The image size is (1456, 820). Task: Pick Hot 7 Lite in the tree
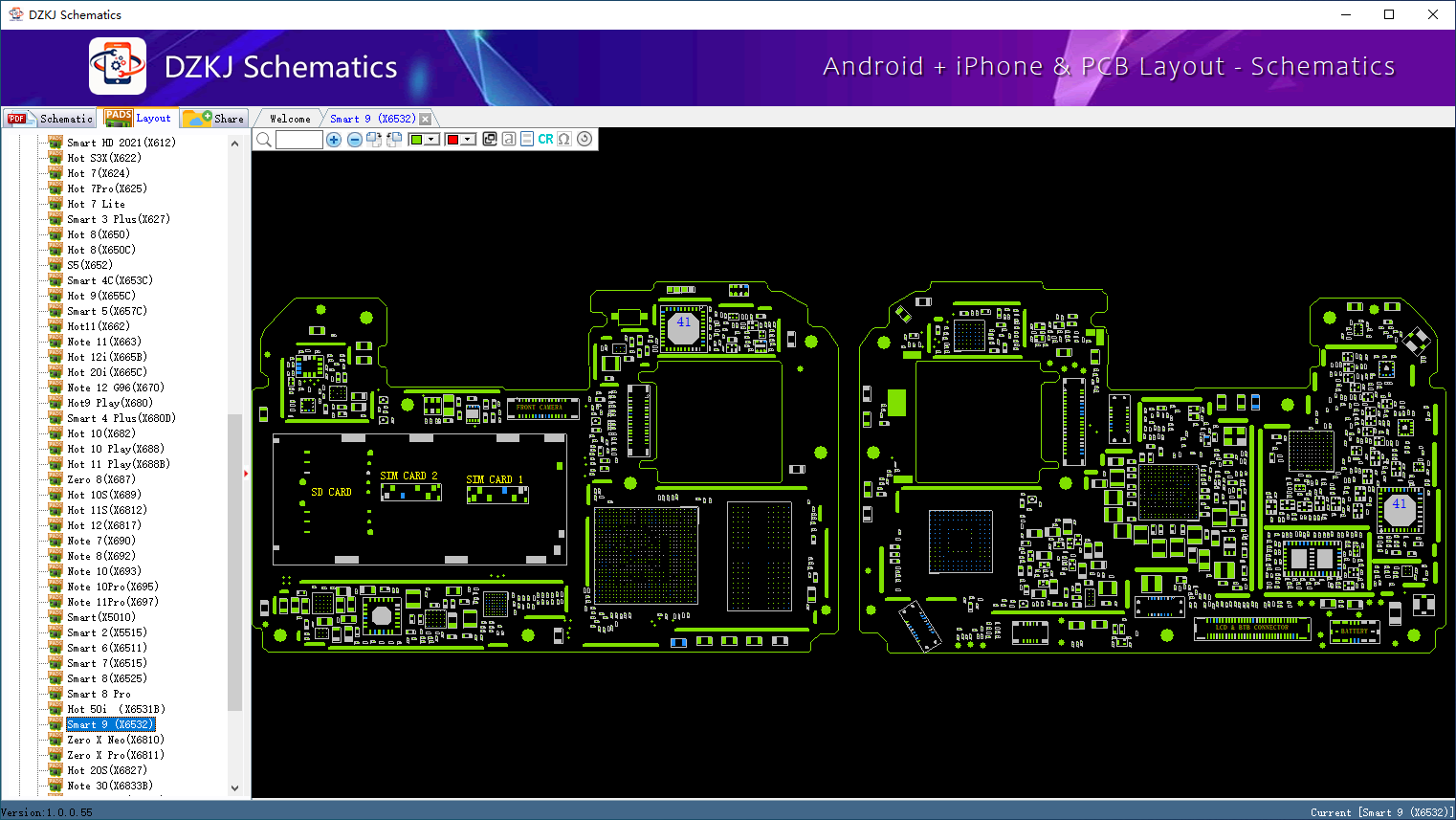pyautogui.click(x=96, y=204)
